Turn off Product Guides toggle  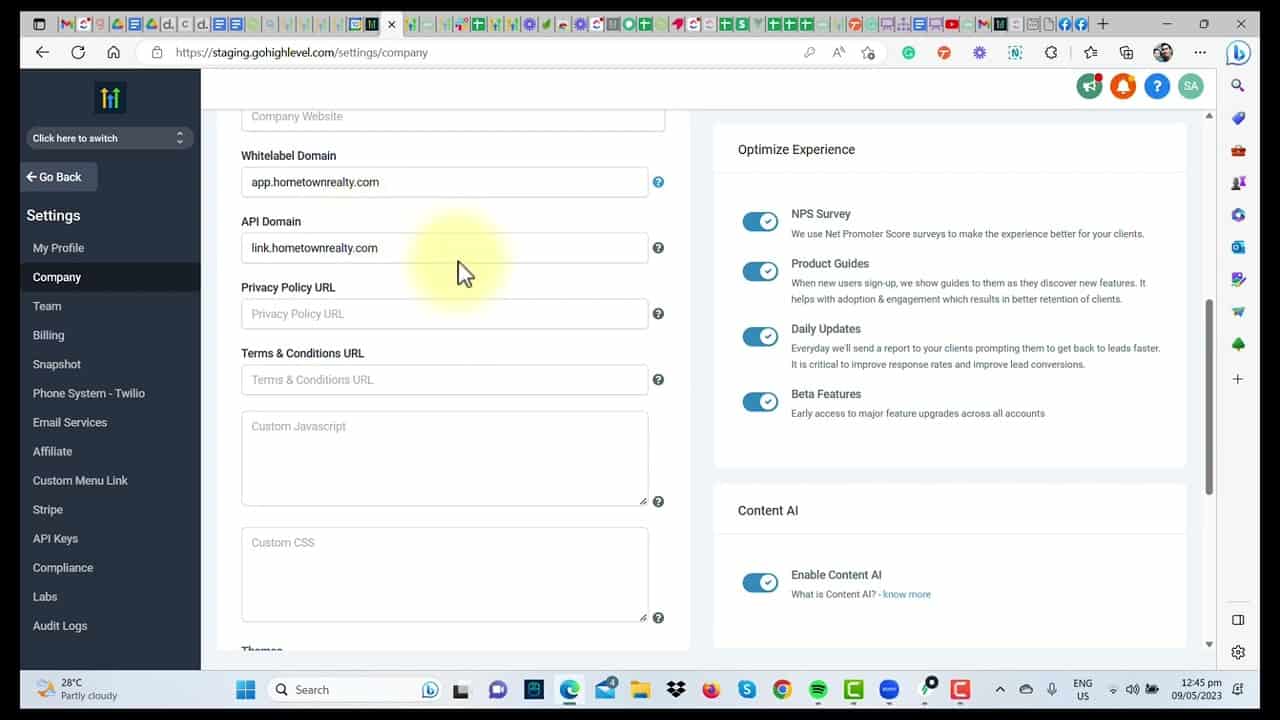point(760,272)
